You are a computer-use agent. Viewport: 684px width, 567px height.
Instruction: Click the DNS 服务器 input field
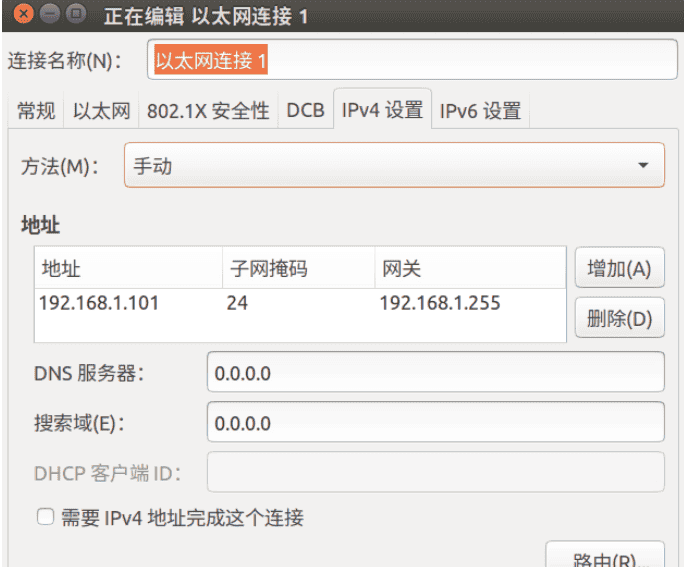tap(436, 372)
